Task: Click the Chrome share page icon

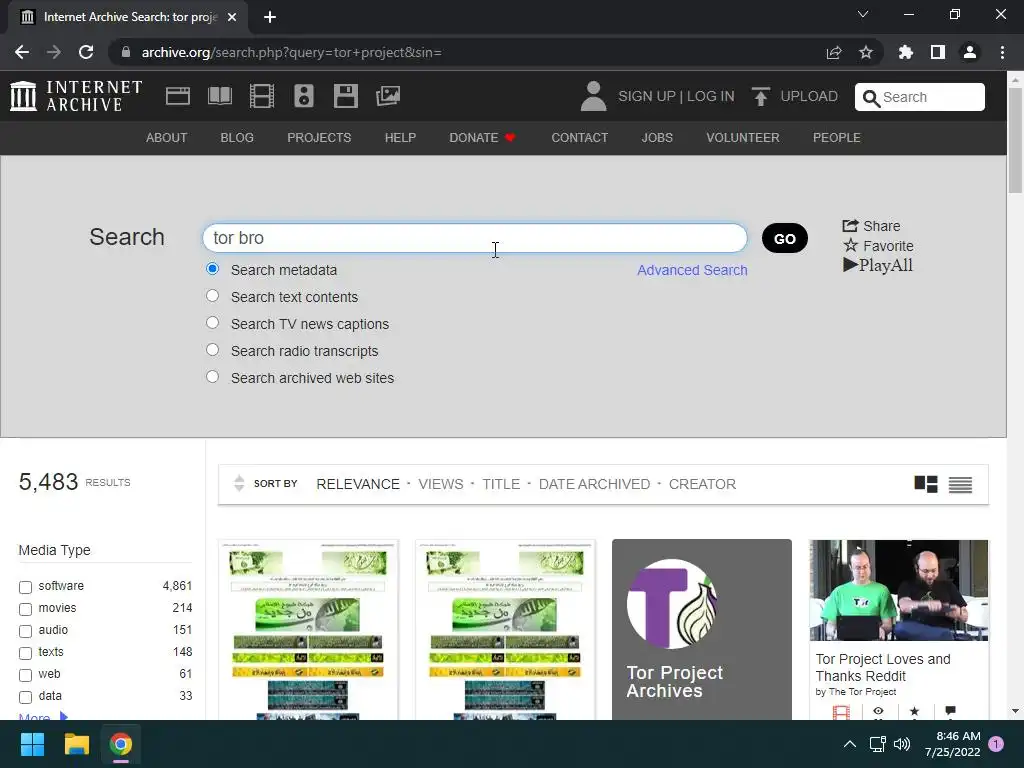Action: (x=833, y=52)
